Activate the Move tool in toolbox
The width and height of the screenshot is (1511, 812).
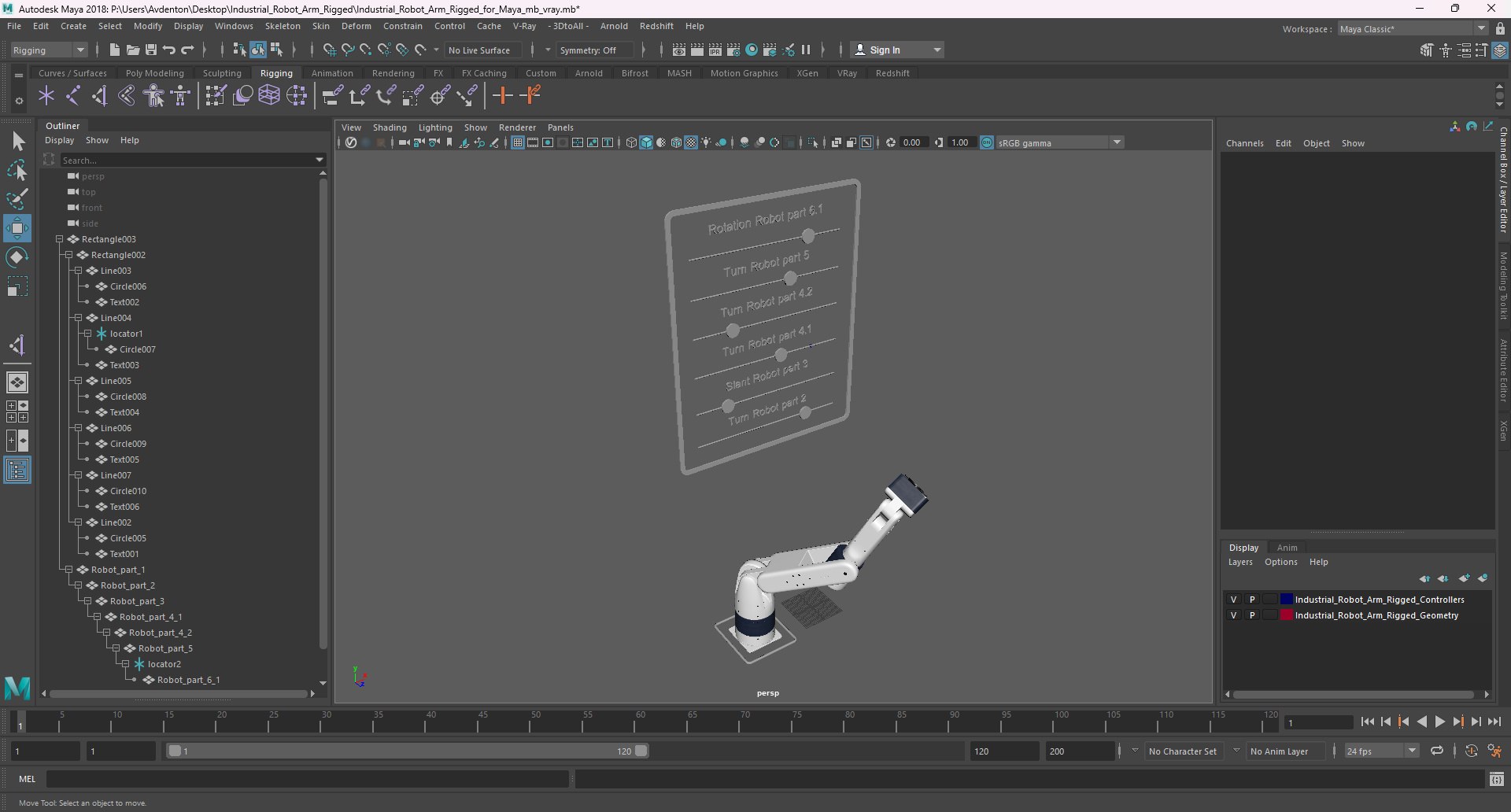tap(17, 228)
